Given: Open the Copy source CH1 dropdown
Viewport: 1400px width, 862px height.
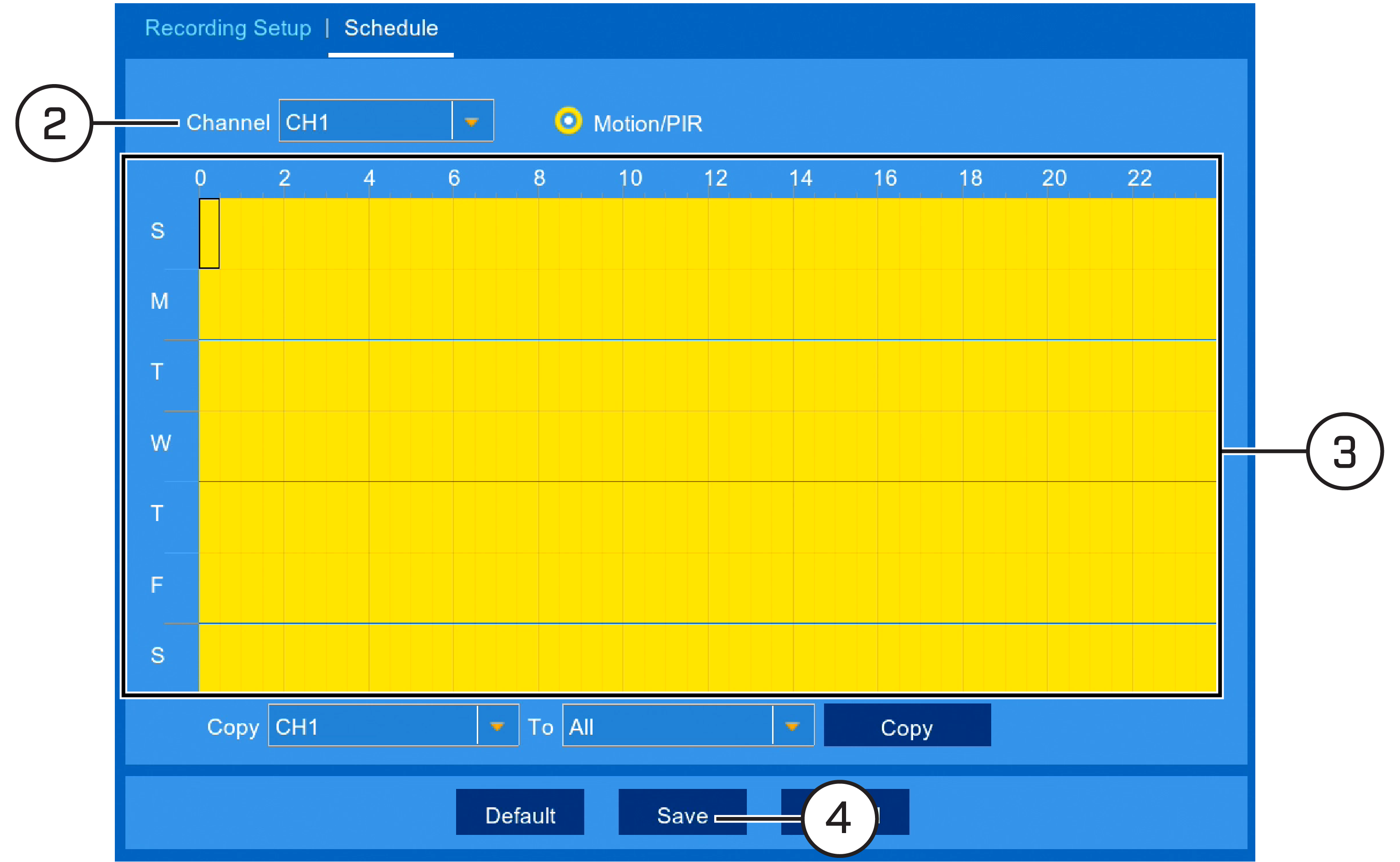Looking at the screenshot, I should coord(393,725).
